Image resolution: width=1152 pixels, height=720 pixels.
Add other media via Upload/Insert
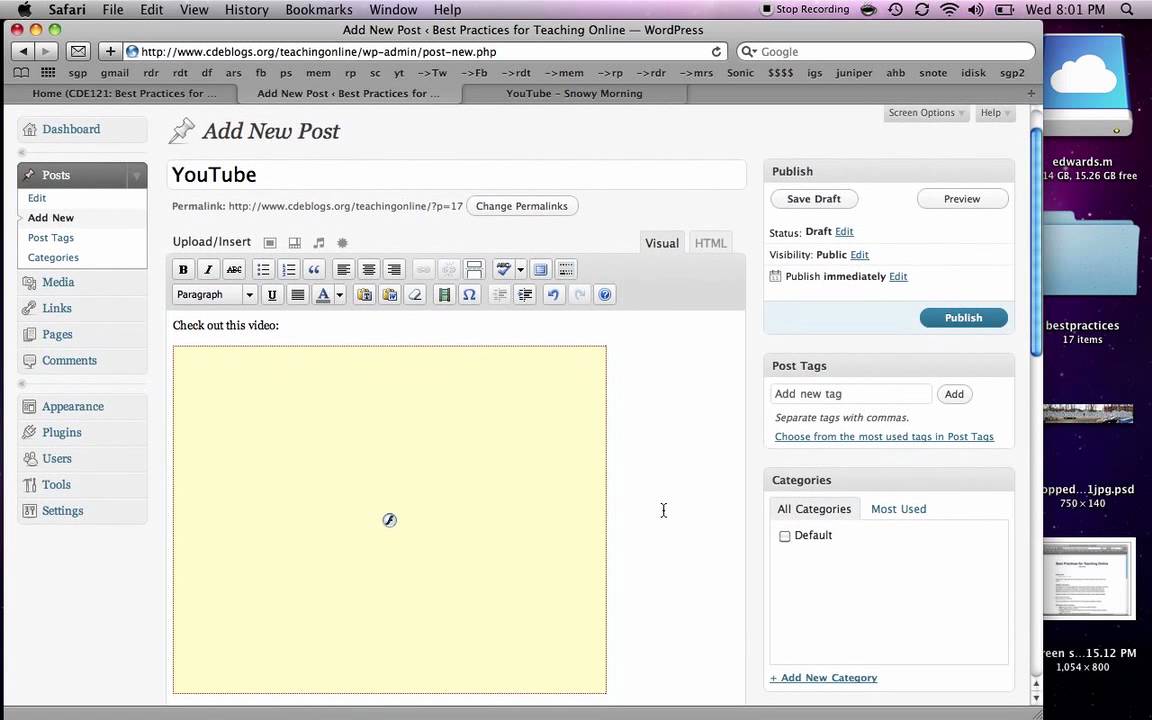[342, 242]
